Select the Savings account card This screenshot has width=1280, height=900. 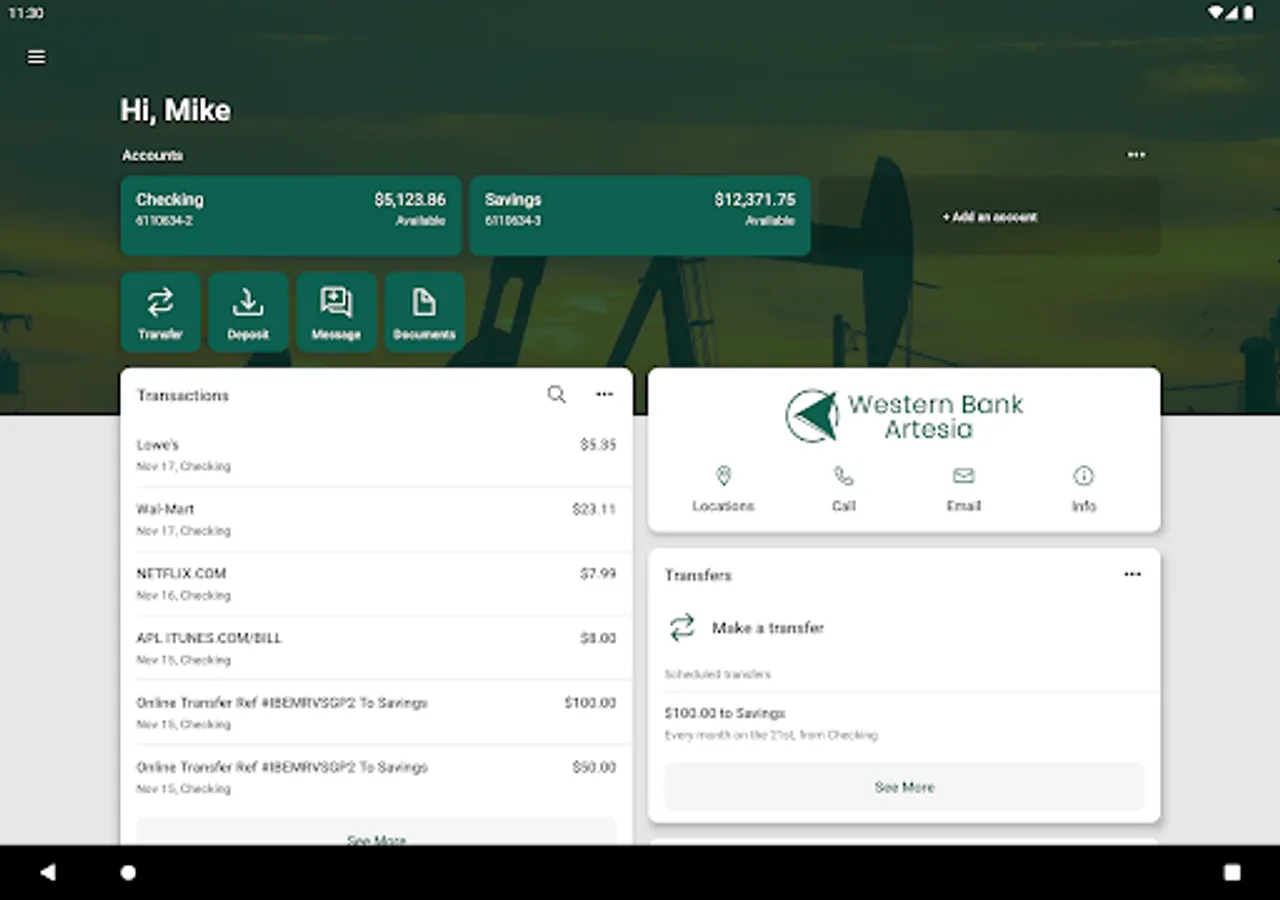[640, 216]
